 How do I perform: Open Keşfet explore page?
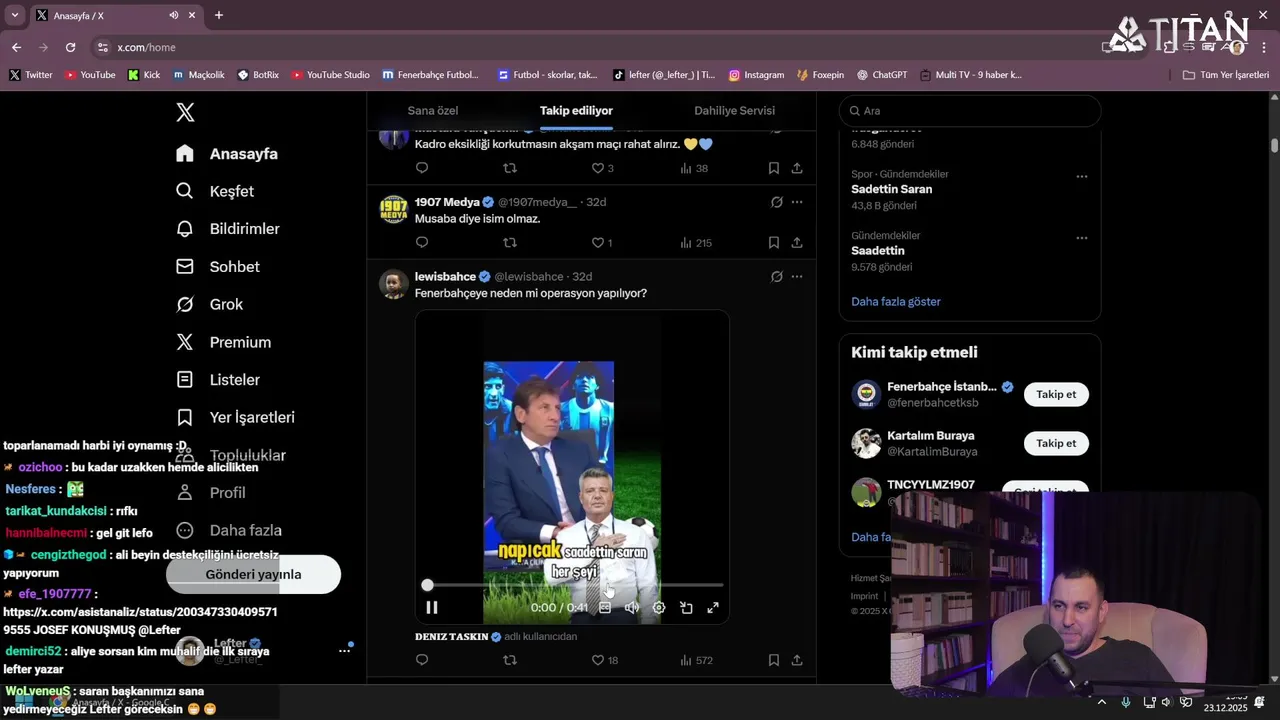(x=215, y=191)
